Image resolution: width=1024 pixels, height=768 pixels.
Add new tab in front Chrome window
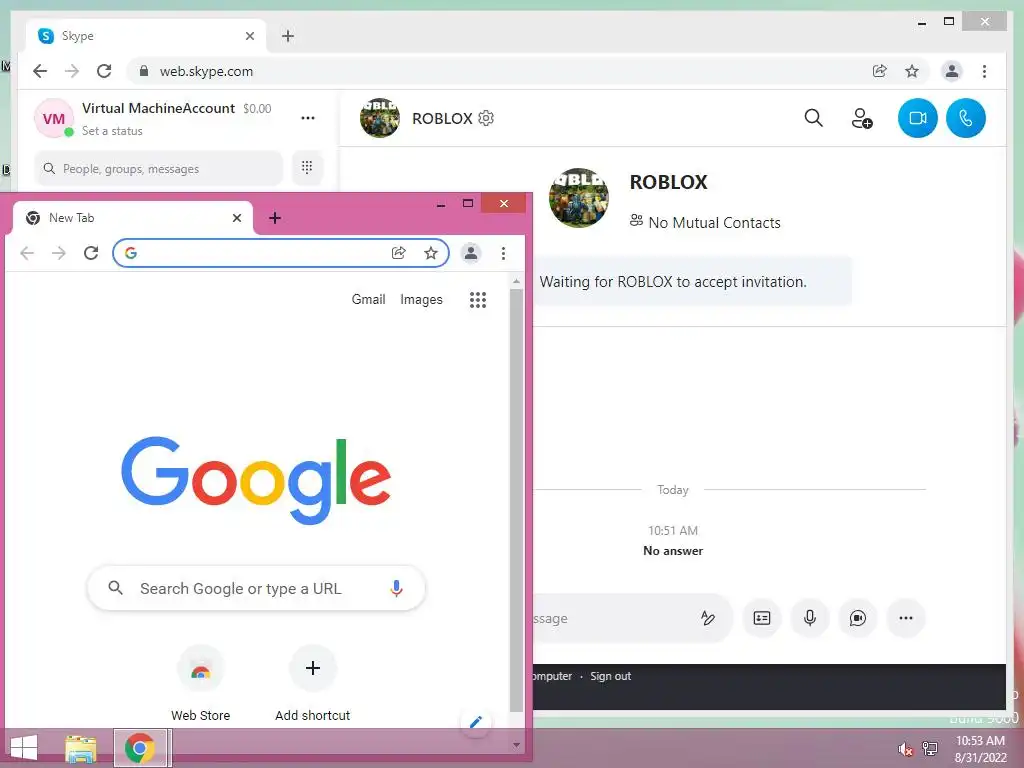point(275,217)
